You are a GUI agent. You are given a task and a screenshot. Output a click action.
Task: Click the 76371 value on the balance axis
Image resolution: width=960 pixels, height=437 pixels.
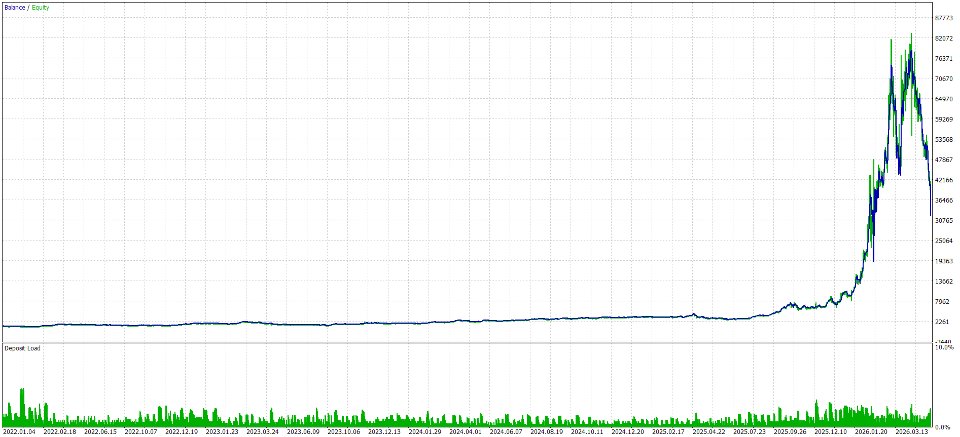[x=943, y=58]
